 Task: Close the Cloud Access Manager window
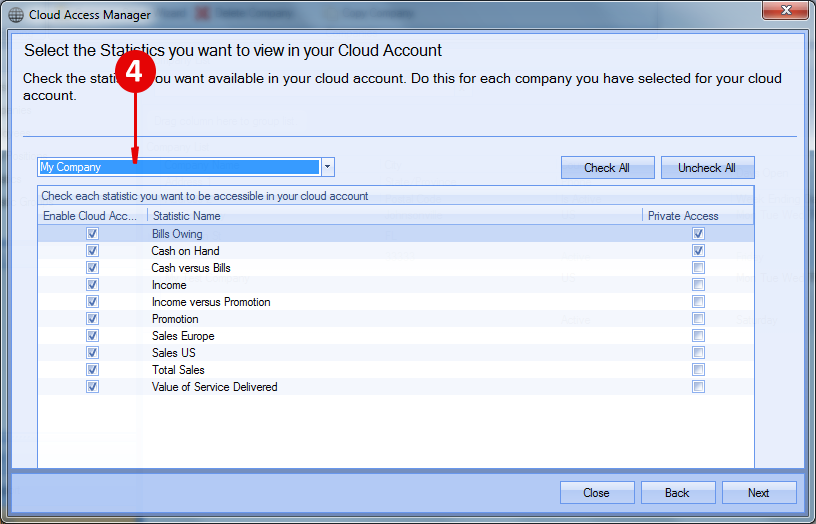(x=785, y=10)
